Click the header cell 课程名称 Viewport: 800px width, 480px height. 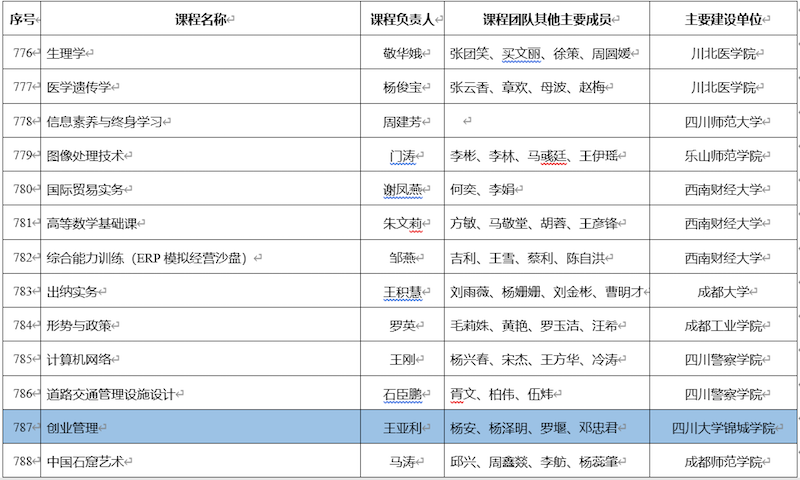(201, 19)
